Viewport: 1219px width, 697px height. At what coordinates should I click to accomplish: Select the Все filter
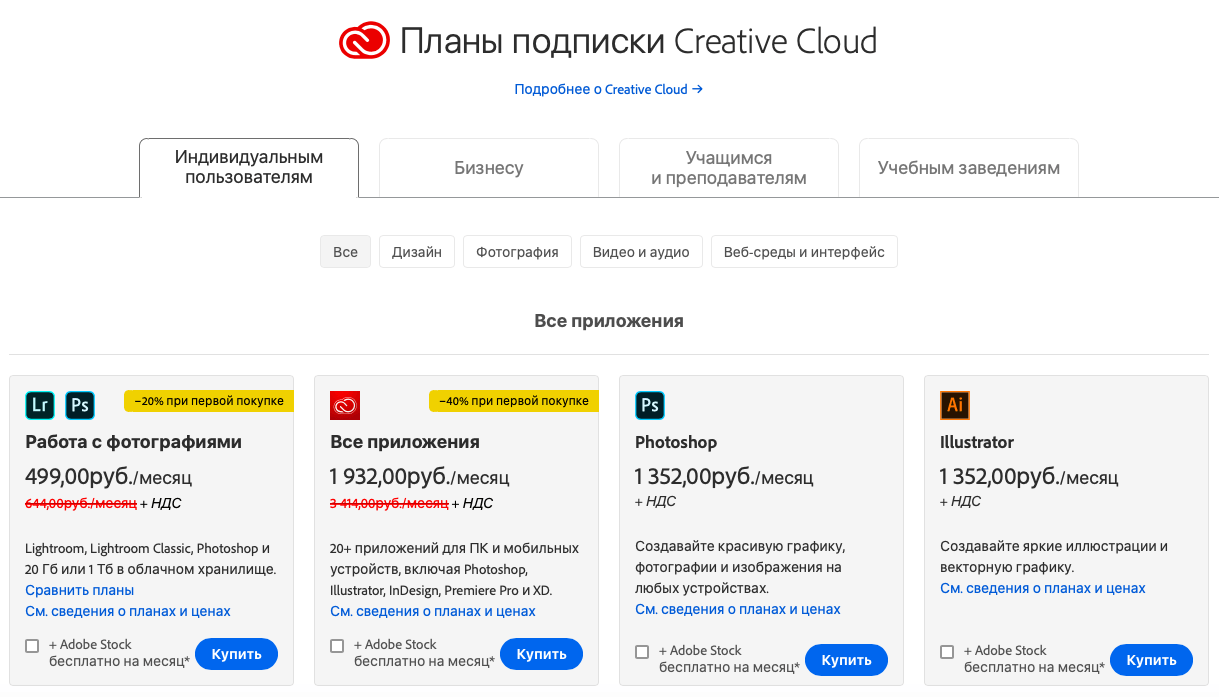pyautogui.click(x=345, y=252)
